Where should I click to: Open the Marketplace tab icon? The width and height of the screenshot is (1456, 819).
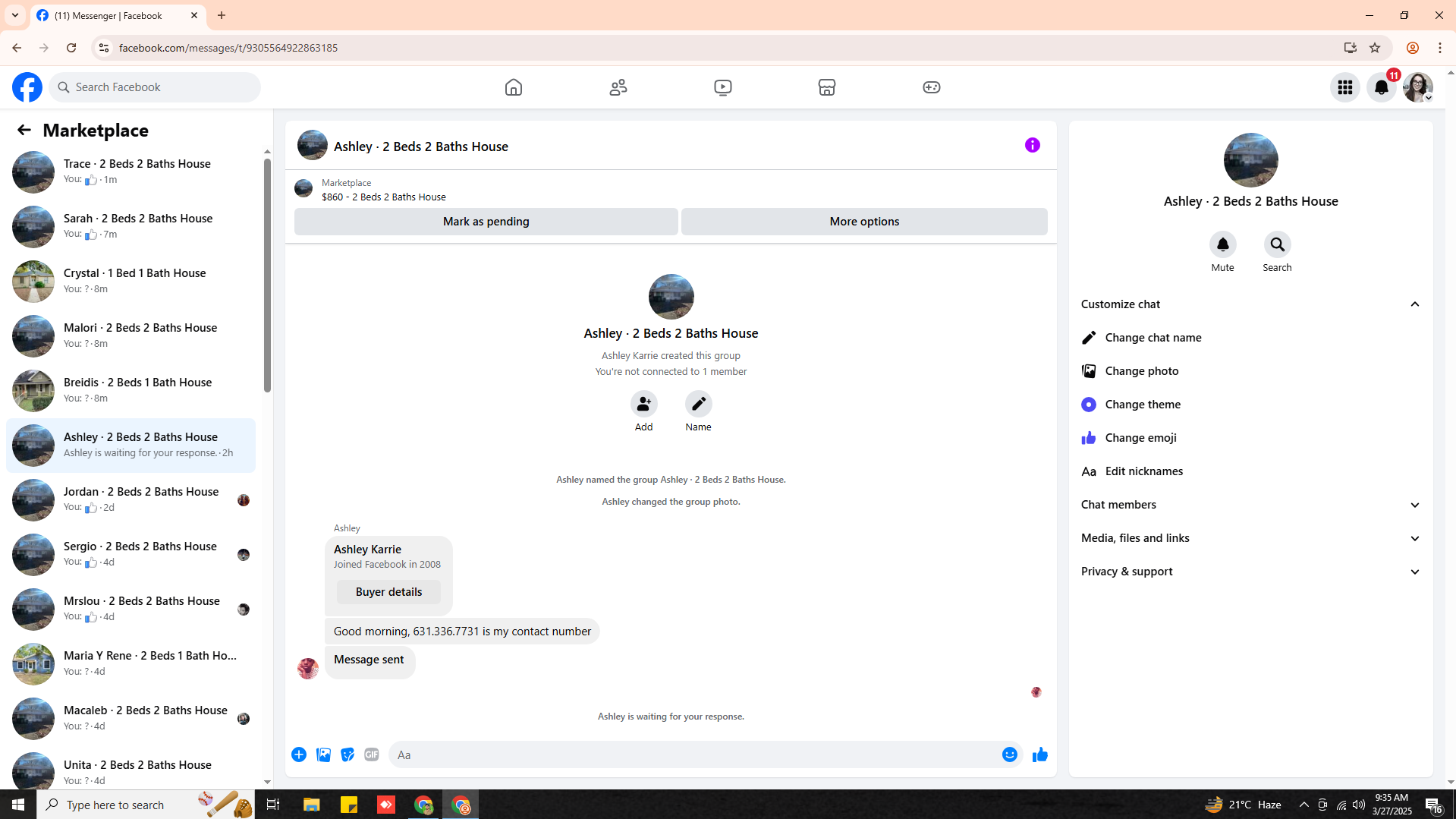pos(827,87)
